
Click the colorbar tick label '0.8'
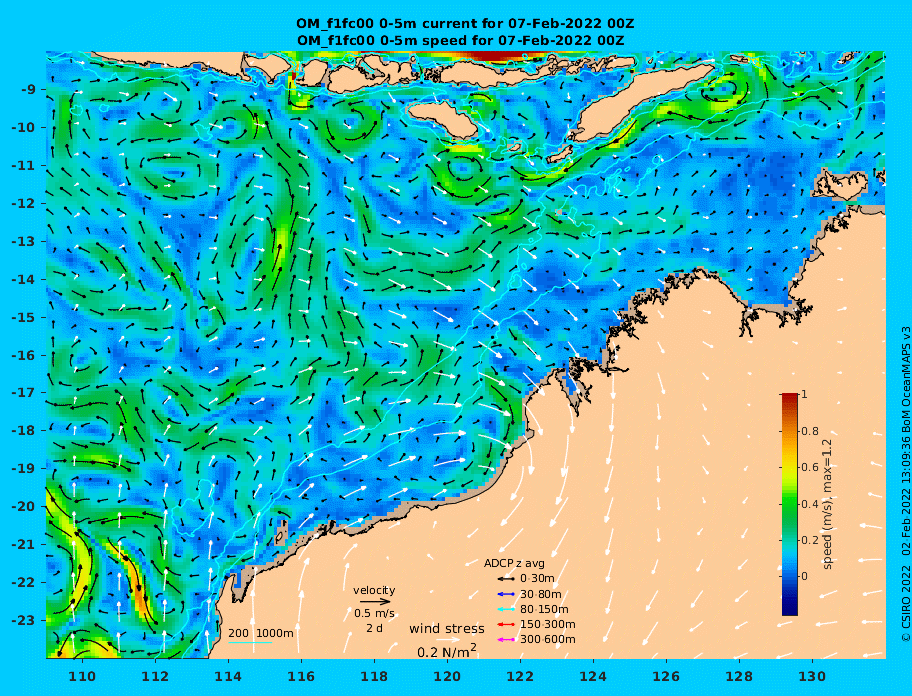click(x=810, y=431)
